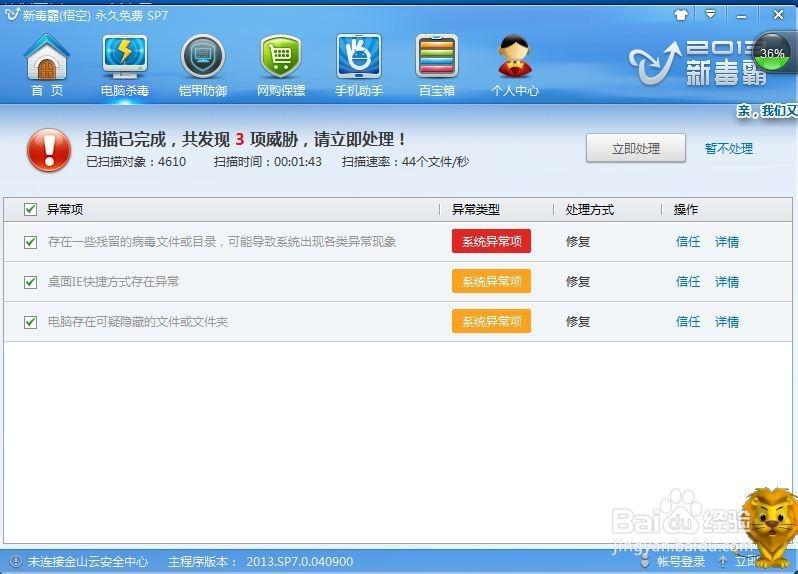This screenshot has width=798, height=574.
Task: Select the residual virus files description text
Action: (x=222, y=241)
